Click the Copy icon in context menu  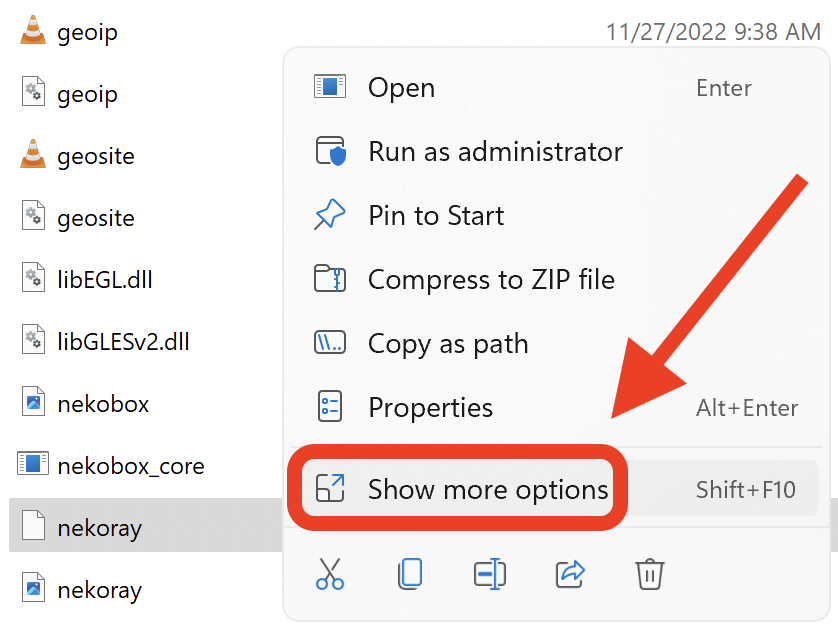point(410,574)
